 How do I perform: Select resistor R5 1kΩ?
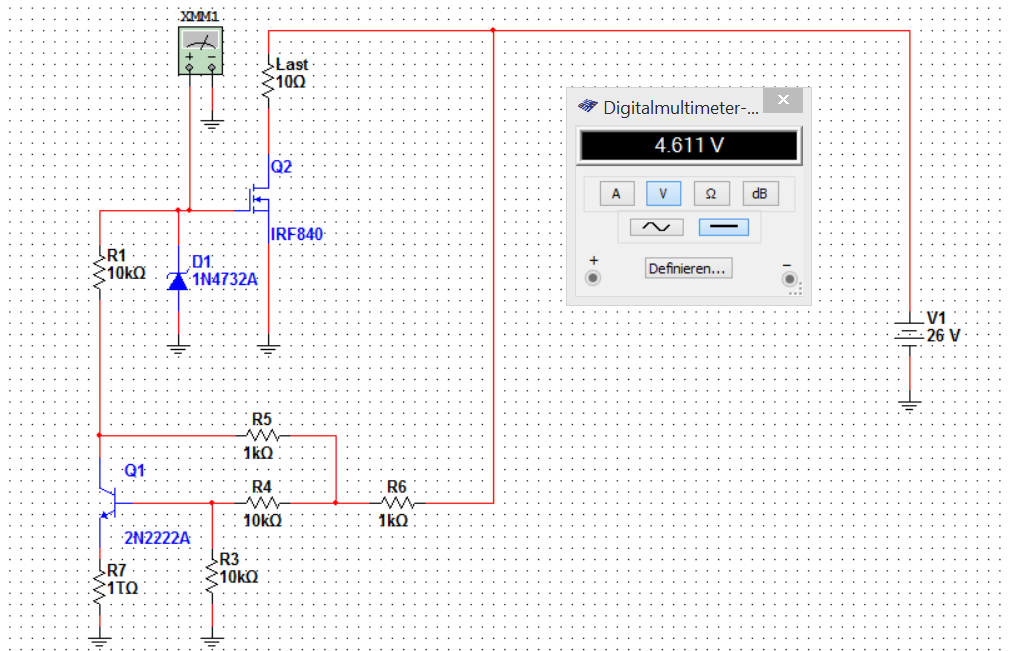[264, 436]
